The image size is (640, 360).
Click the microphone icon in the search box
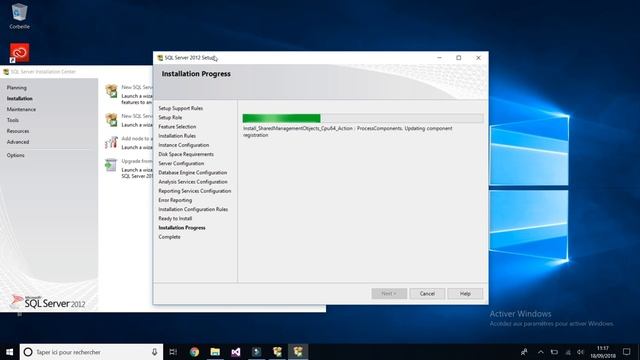[154, 352]
